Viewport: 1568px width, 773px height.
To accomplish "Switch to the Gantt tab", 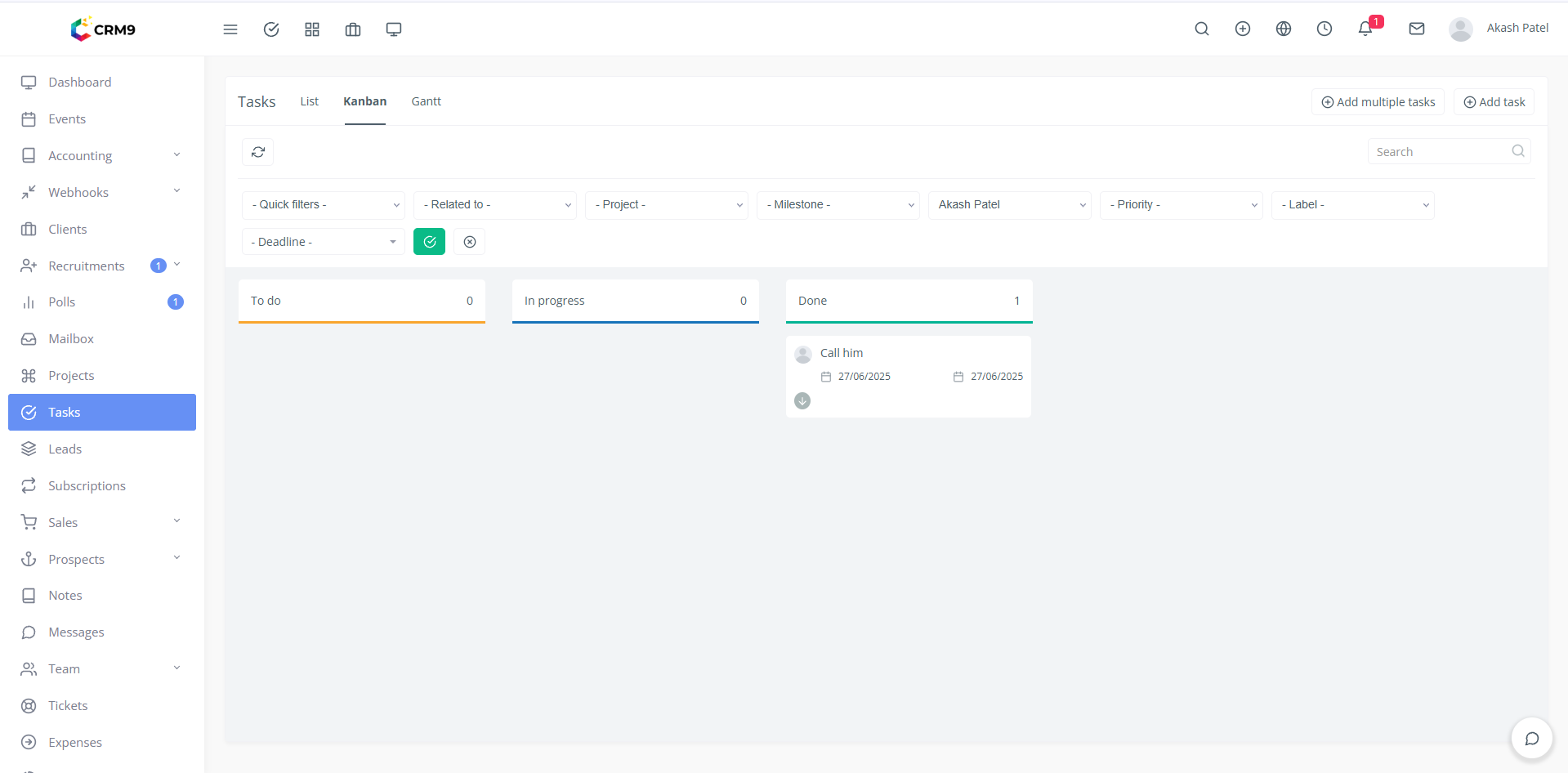I will click(426, 101).
